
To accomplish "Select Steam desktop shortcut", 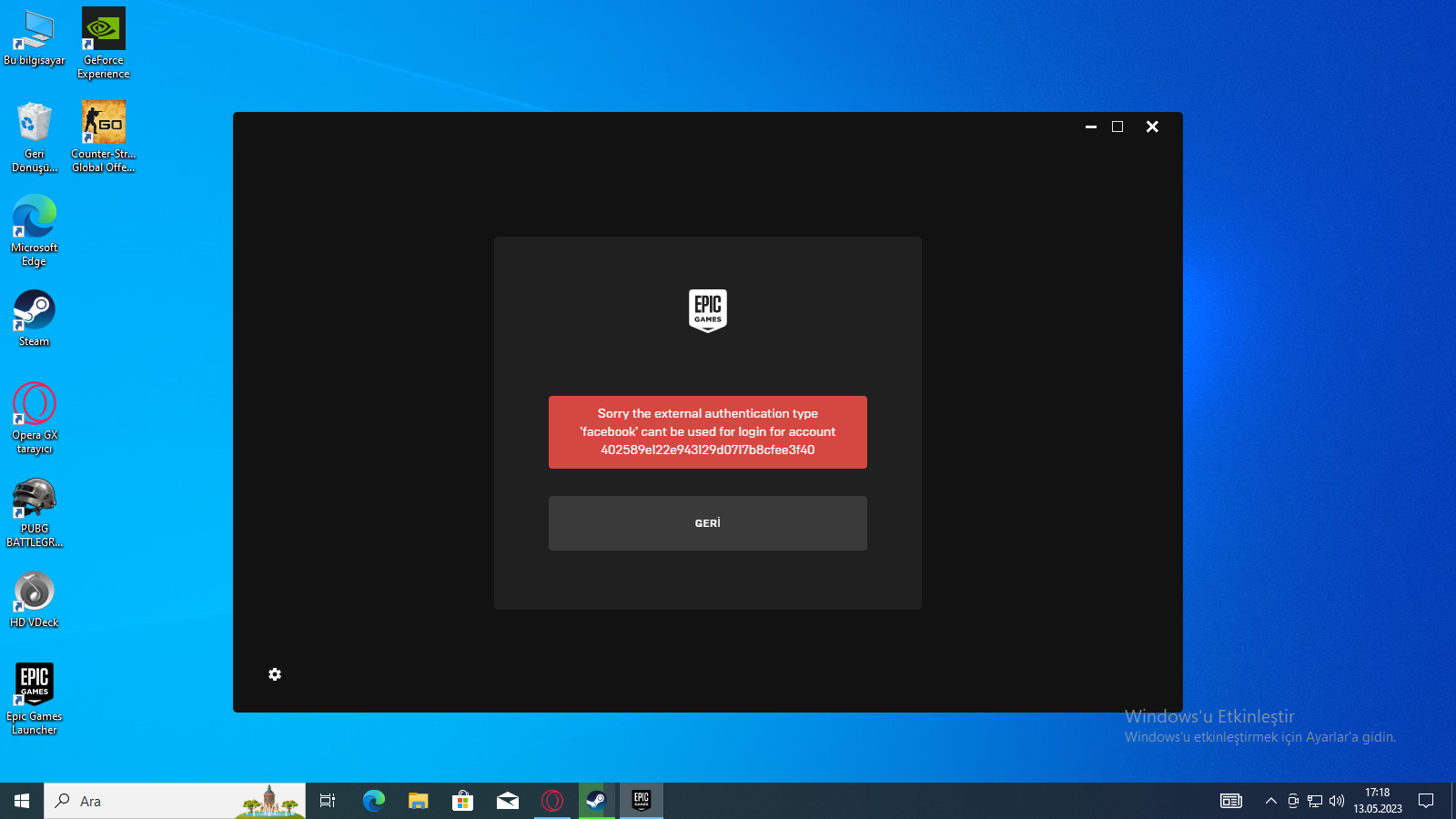I will coord(35,318).
